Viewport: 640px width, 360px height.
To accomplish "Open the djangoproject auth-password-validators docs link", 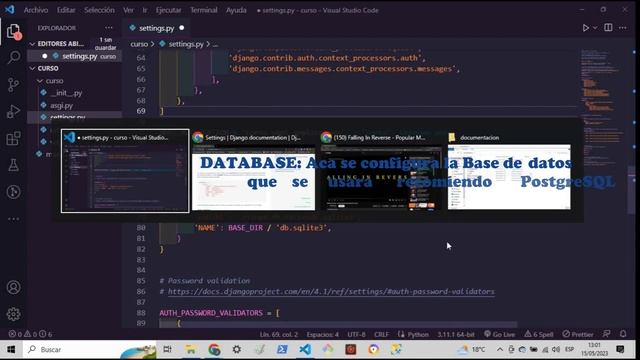I will click(331, 291).
